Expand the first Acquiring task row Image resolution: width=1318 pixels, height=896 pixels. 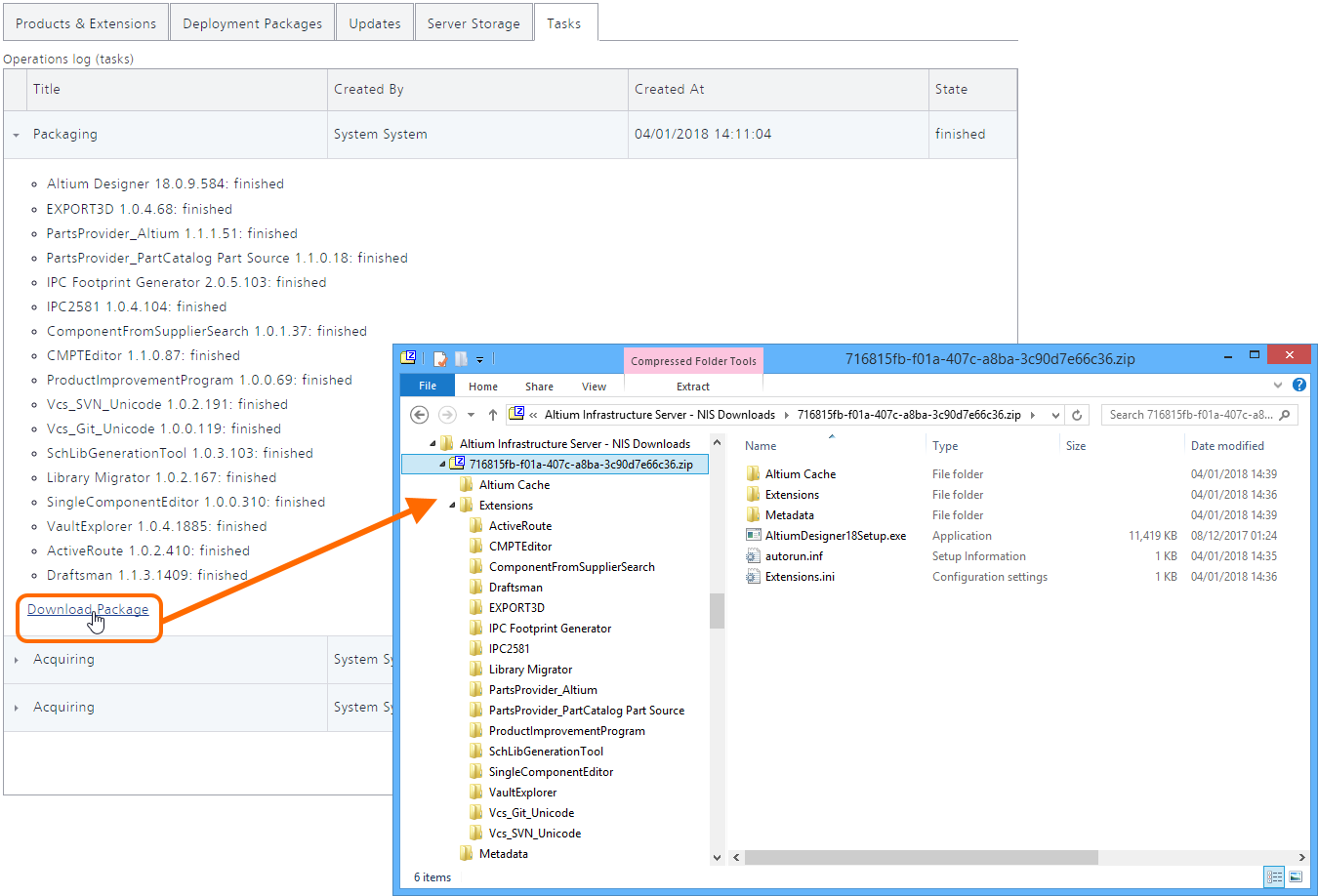tap(17, 660)
